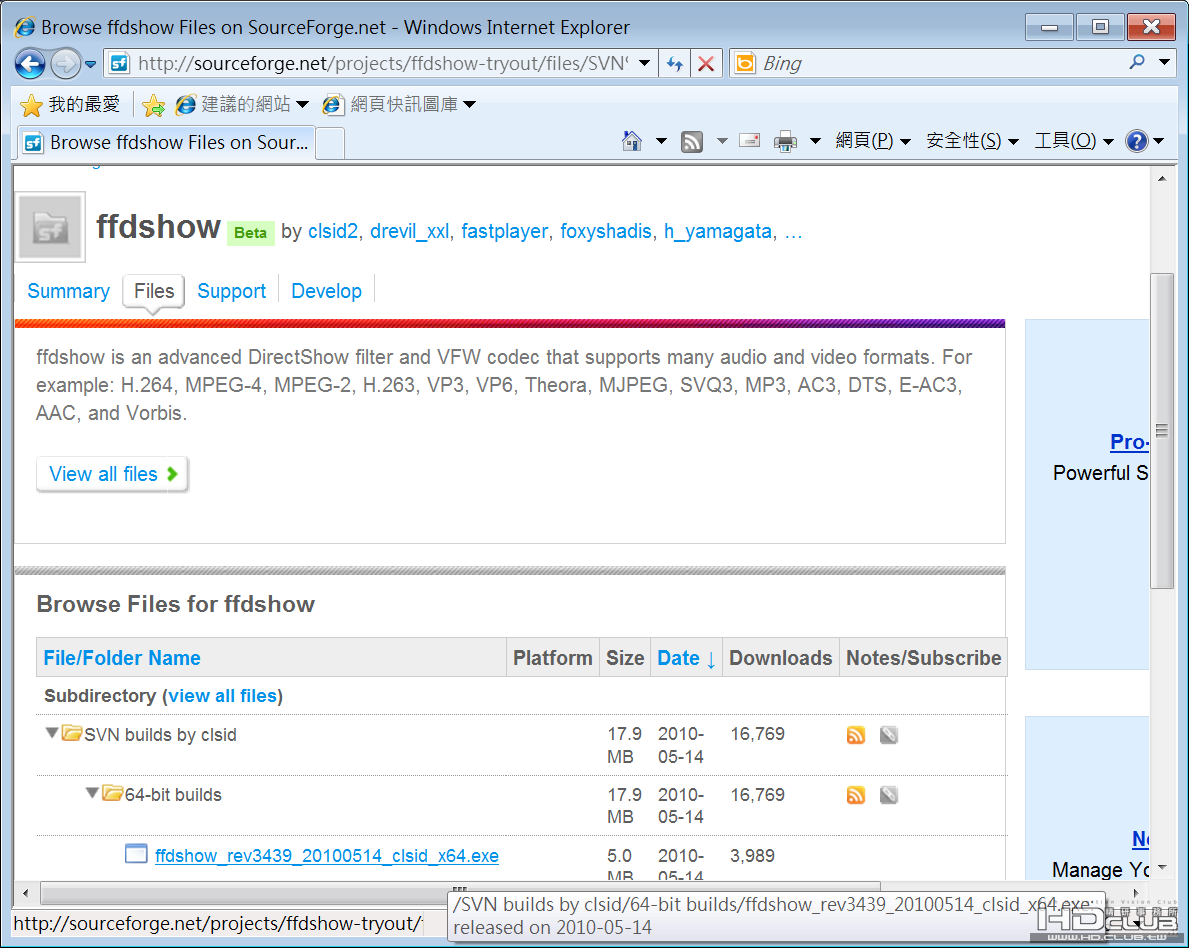Open the 網頁(P) Page menu
Screen dimensions: 1189x948
point(873,141)
